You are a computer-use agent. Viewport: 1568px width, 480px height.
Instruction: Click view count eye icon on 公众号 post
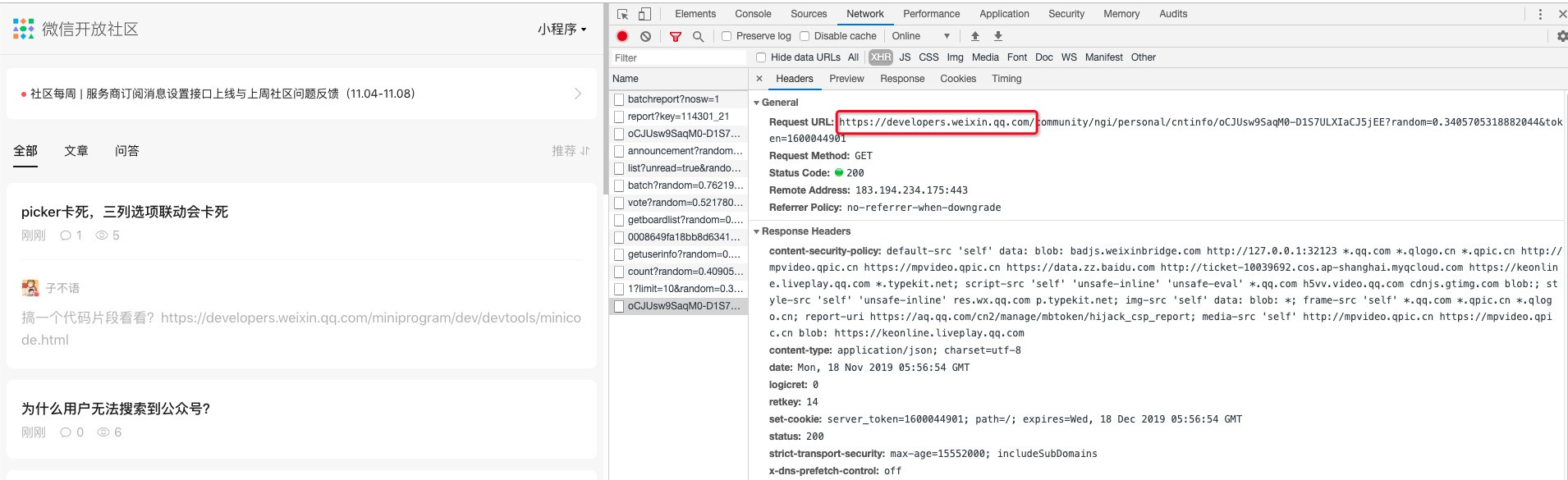click(x=103, y=432)
